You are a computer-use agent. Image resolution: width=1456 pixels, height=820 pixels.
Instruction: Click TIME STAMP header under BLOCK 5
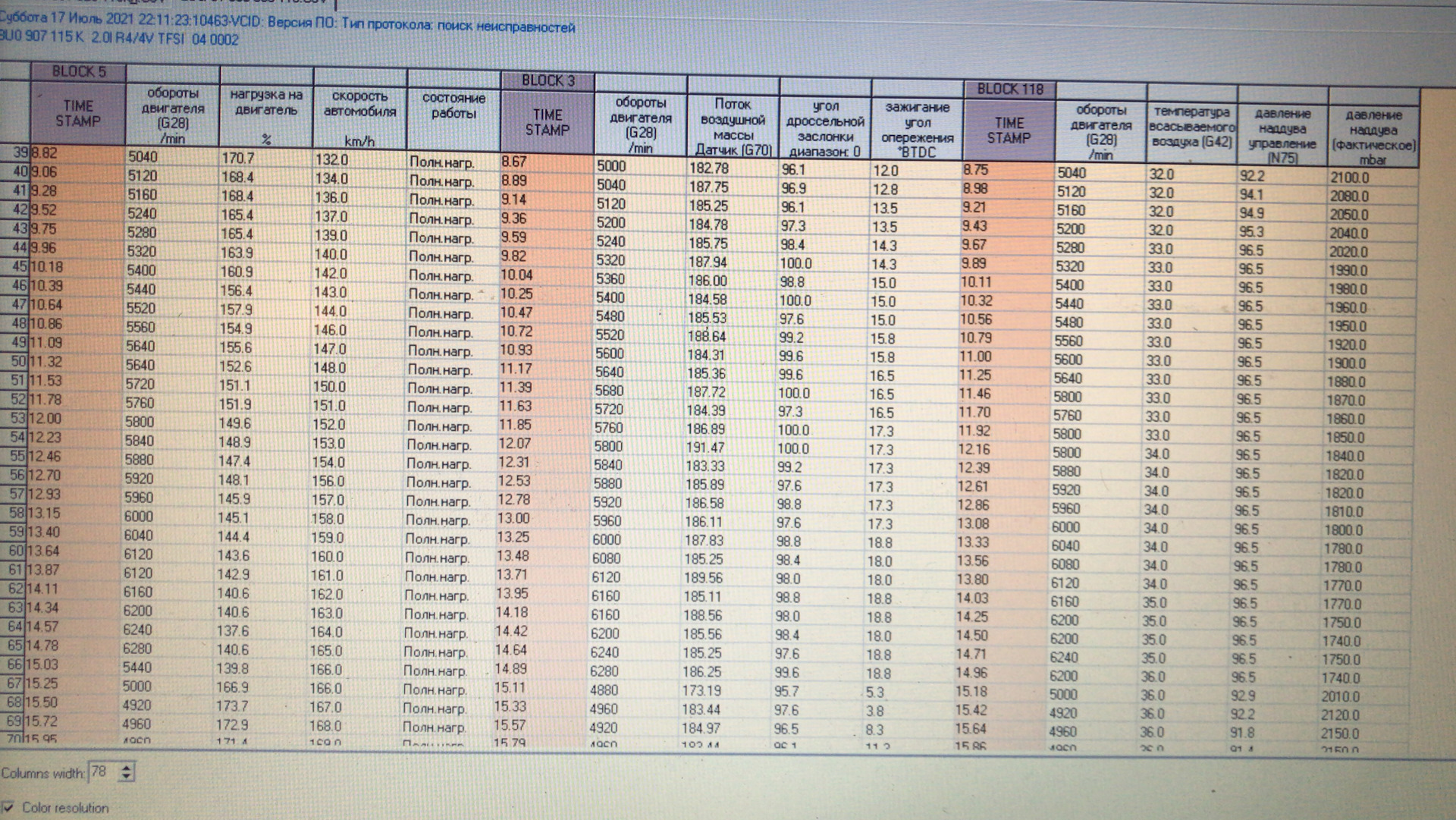[x=78, y=114]
